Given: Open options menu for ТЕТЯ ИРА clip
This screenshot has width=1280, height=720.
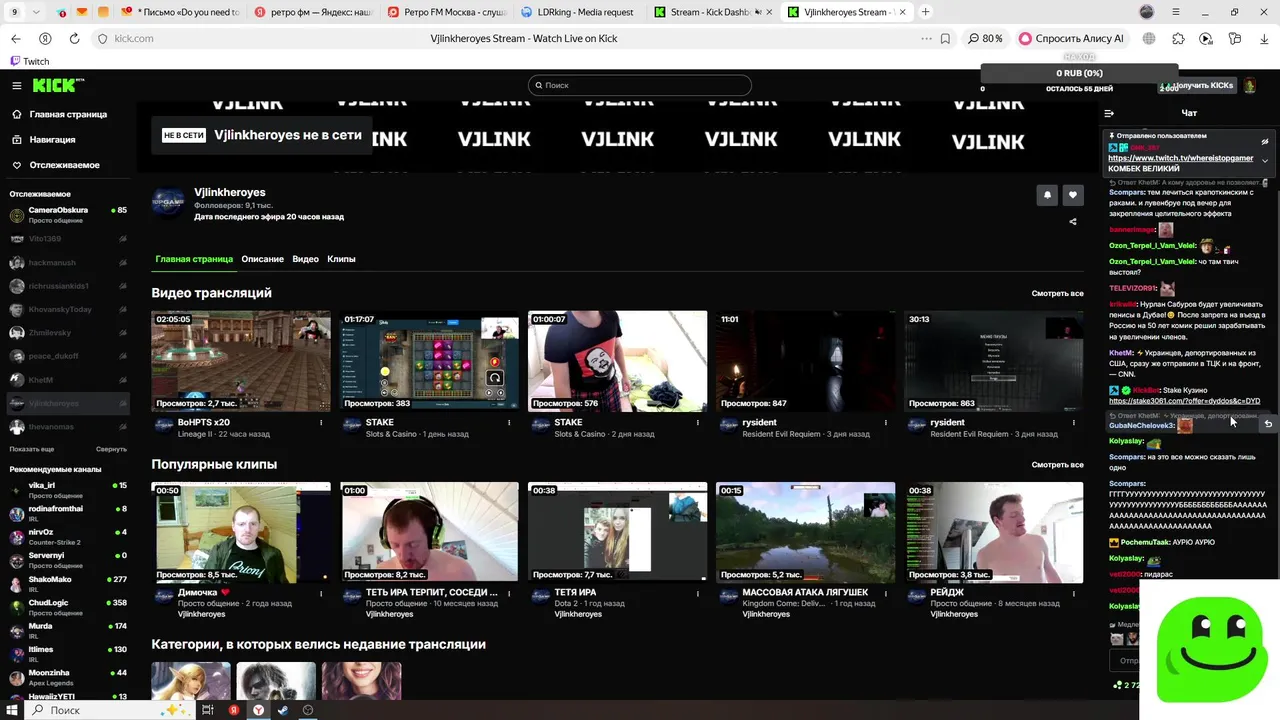Looking at the screenshot, I should (x=697, y=592).
